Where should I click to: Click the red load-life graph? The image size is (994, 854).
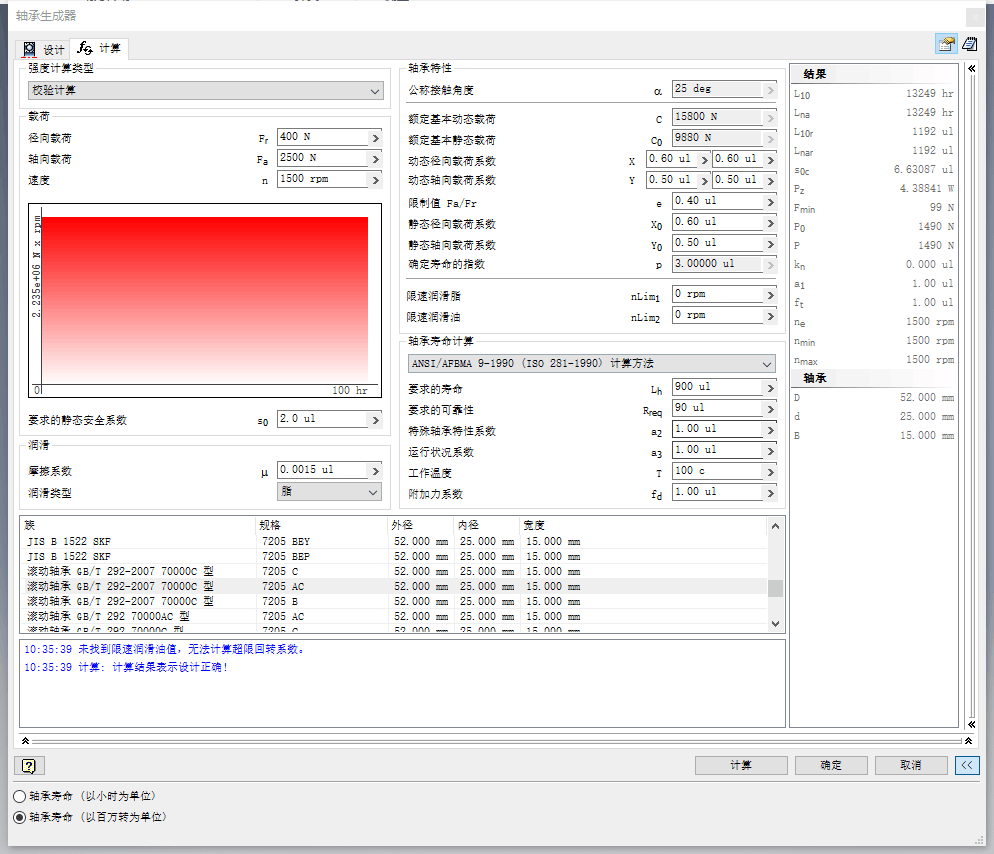[205, 301]
